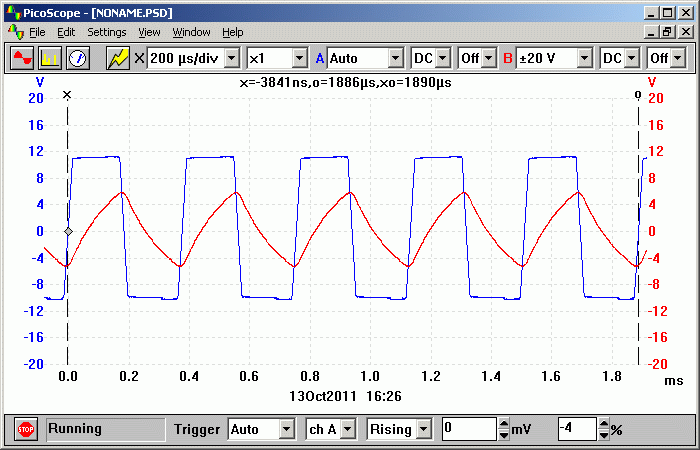The height and width of the screenshot is (450, 700).
Task: Increase trigger threshold with up arrow
Action: click(x=503, y=424)
